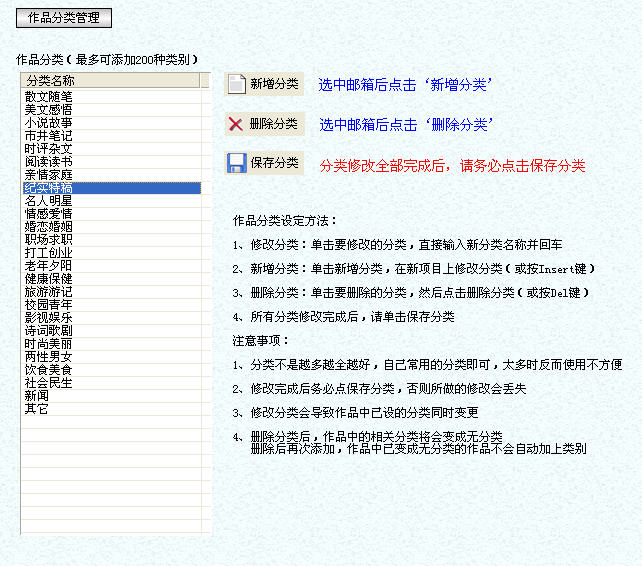Select the 亲情家庭 category row

111,175
